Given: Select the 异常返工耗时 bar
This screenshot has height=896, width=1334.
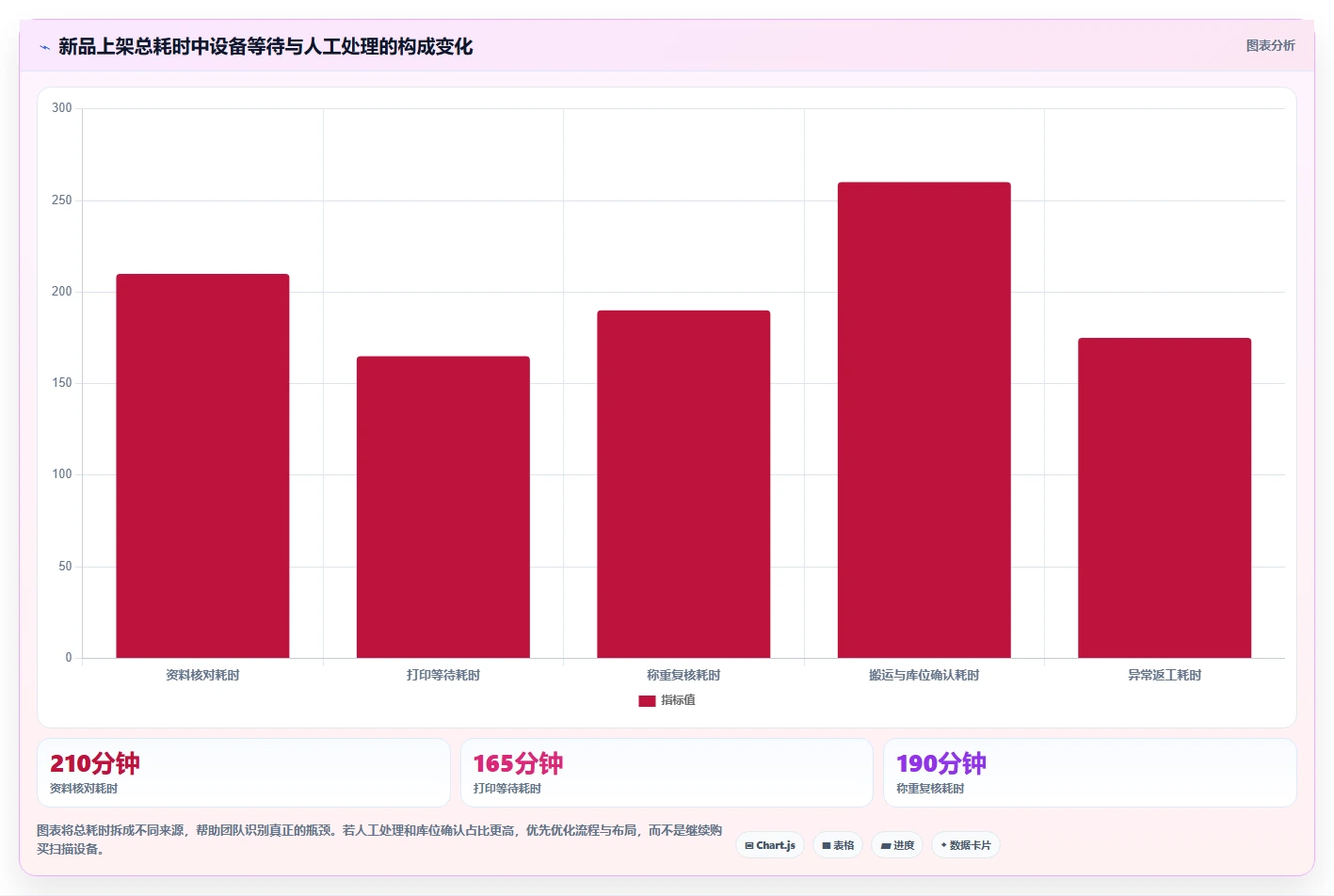Looking at the screenshot, I should click(1165, 498).
